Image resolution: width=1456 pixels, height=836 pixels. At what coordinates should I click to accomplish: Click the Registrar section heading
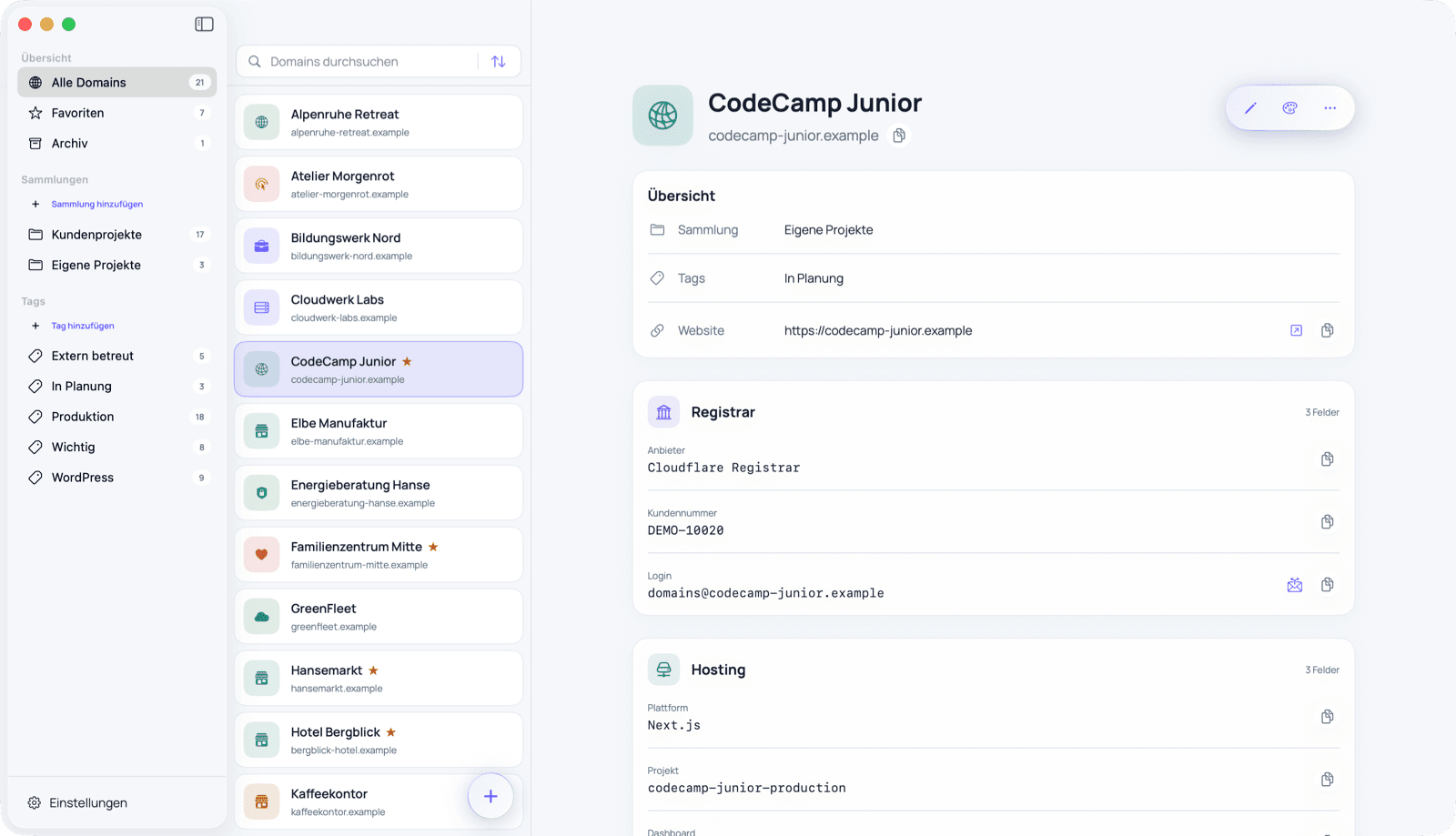(723, 412)
